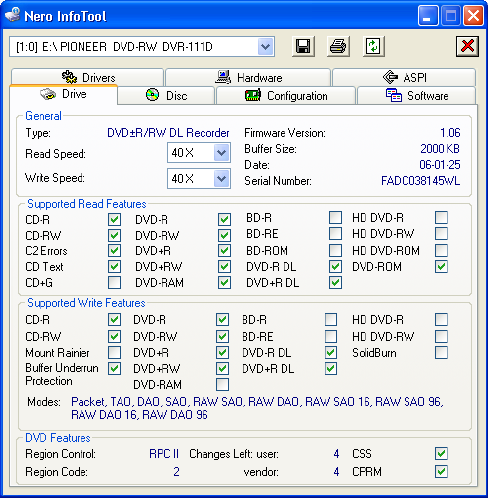The width and height of the screenshot is (488, 498).
Task: Click firmware version value 1.06
Action: [x=450, y=133]
